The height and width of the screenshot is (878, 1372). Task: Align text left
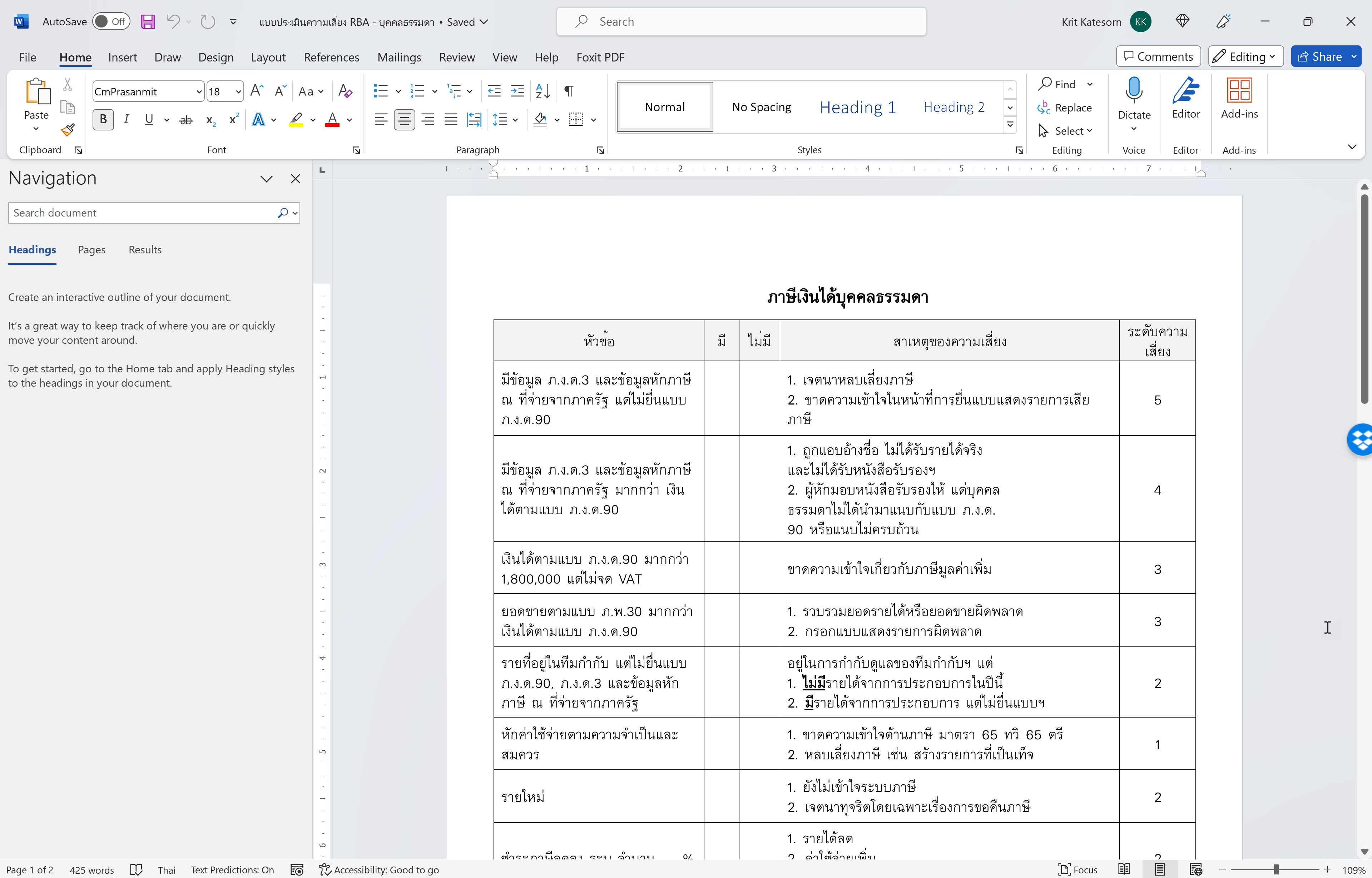tap(381, 120)
